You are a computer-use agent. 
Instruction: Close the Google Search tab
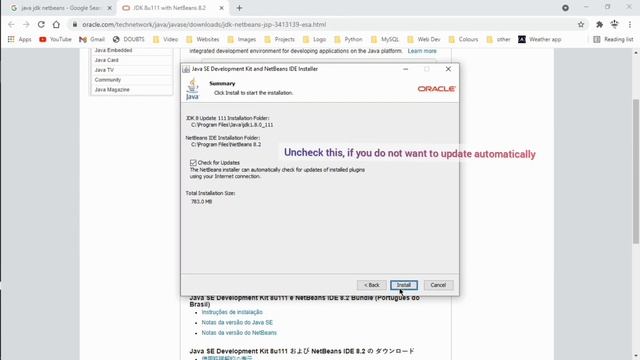[109, 8]
